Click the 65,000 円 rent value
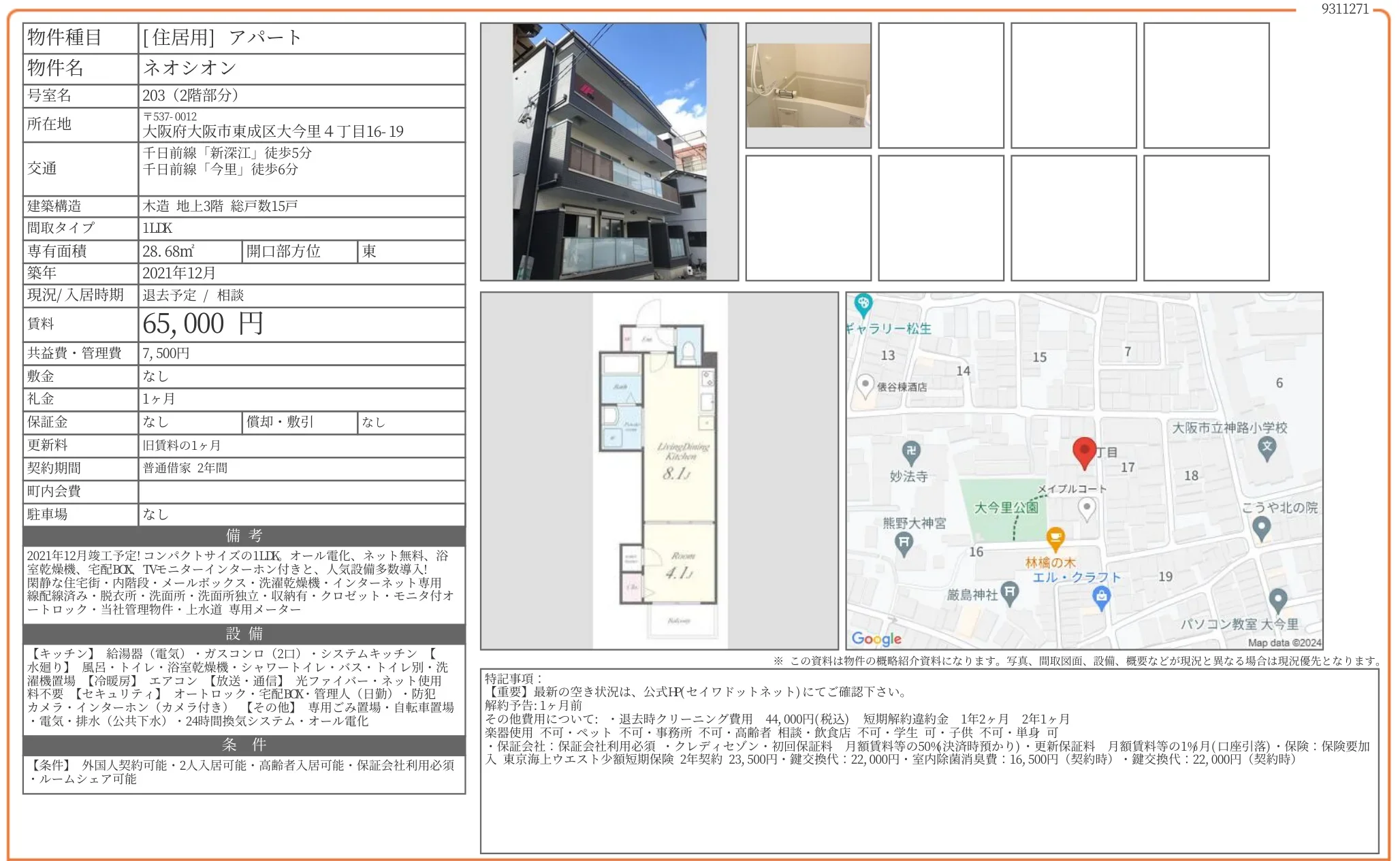 (x=203, y=324)
